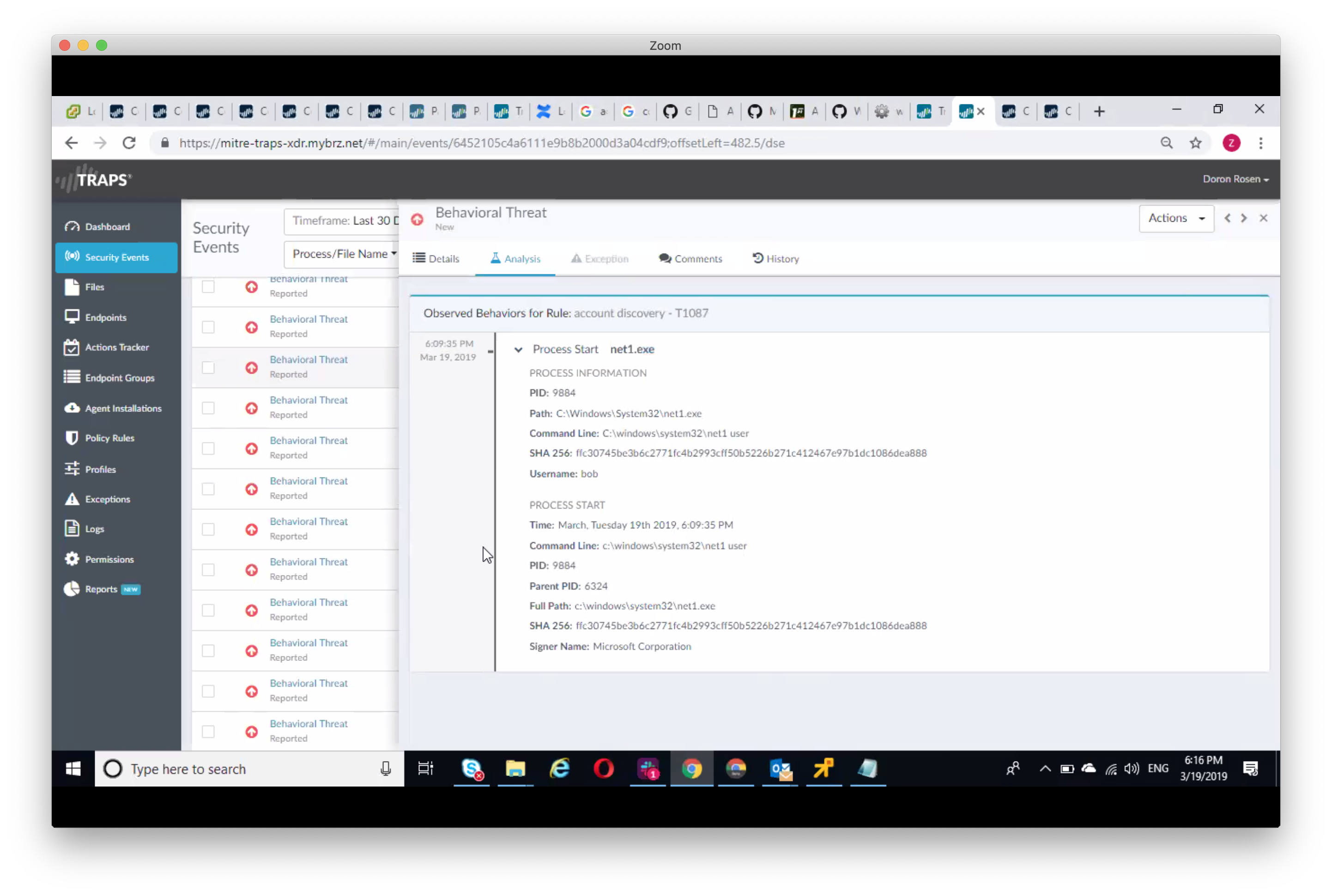
Task: Click the Policy Rules shield icon
Action: point(72,438)
